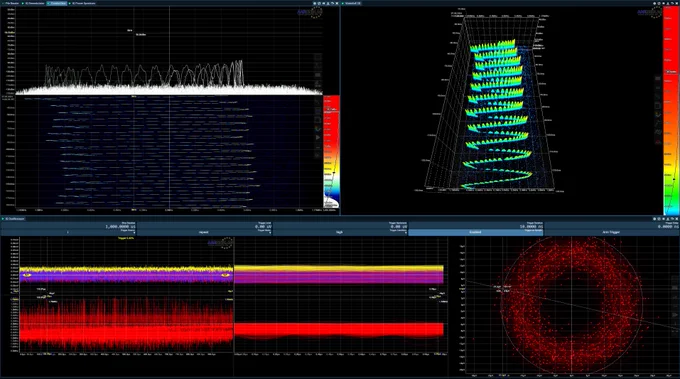Click the green check icon in the Waterfall 3D side toolbar
Image resolution: width=680 pixels, height=379 pixels.
tap(658, 114)
